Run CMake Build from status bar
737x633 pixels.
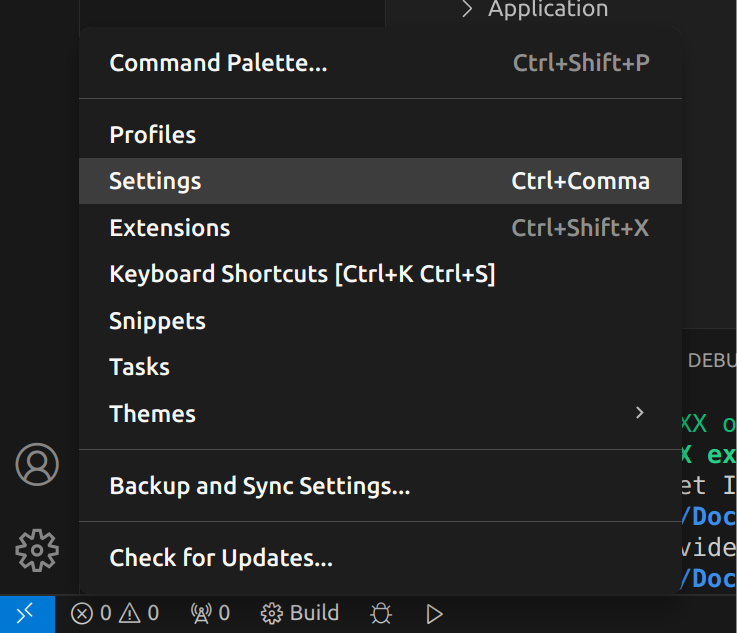click(299, 614)
